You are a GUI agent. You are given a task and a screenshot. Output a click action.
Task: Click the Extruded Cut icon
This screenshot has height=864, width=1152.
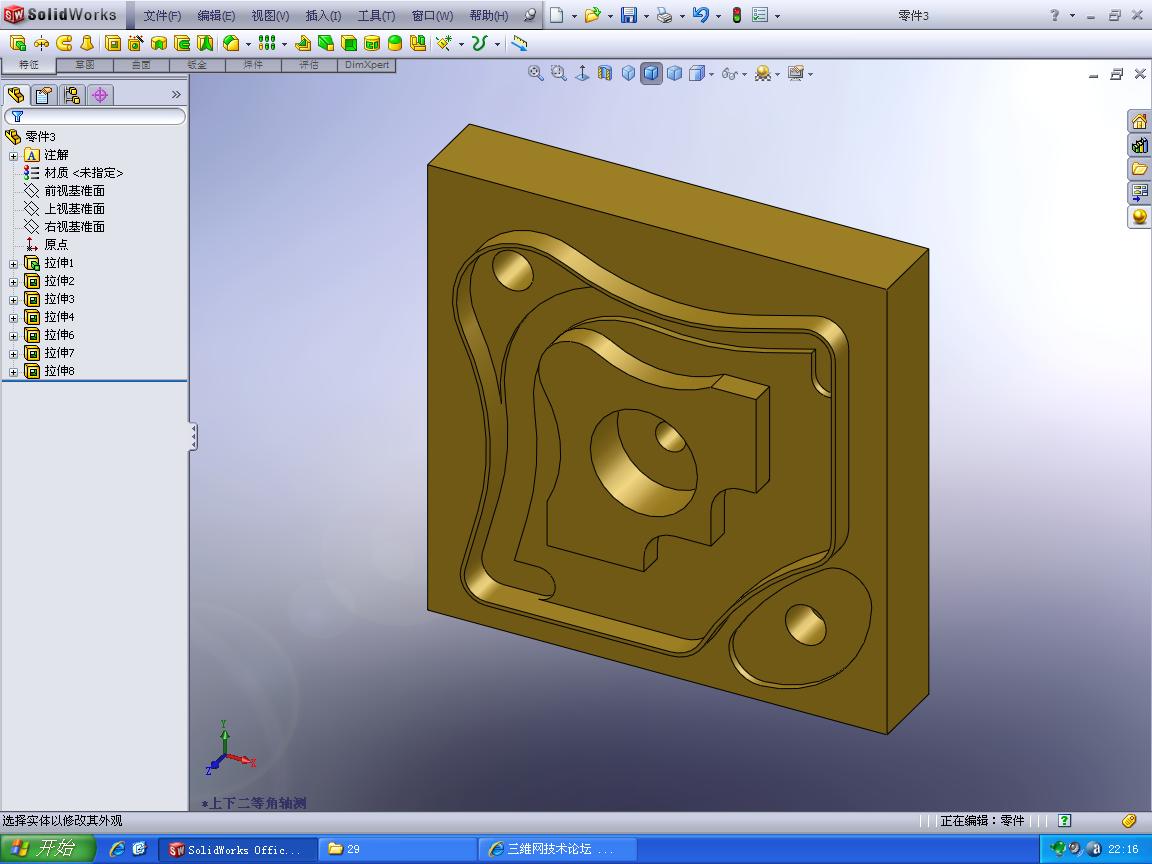tap(112, 43)
